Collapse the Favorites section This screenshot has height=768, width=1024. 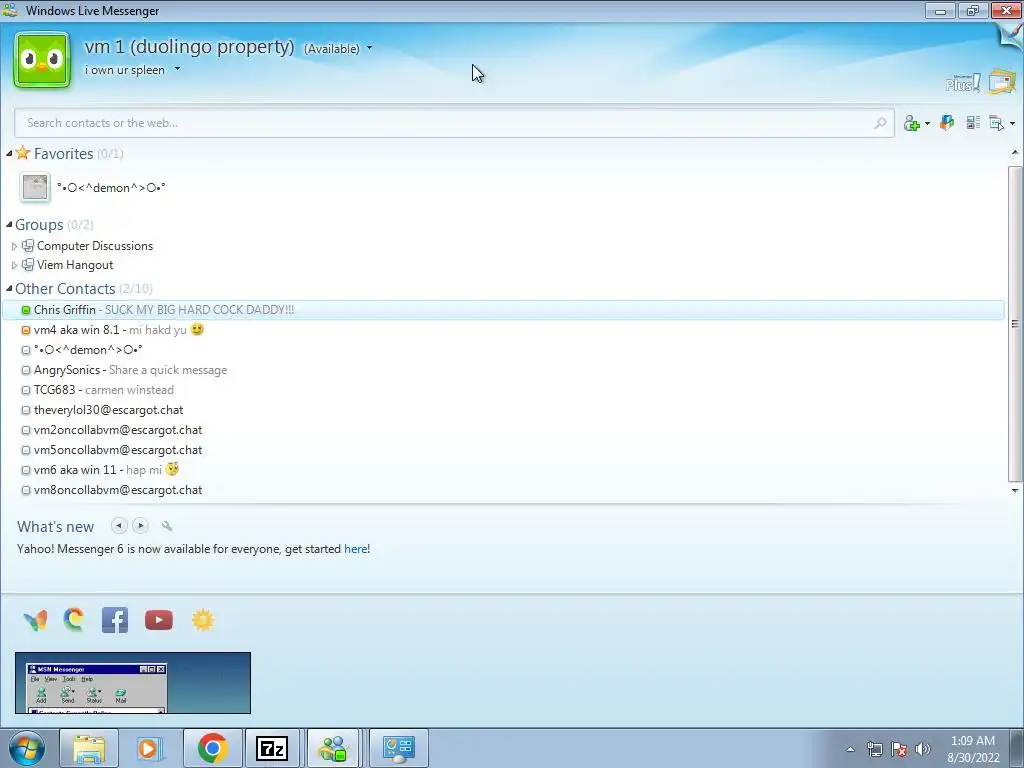(9, 153)
